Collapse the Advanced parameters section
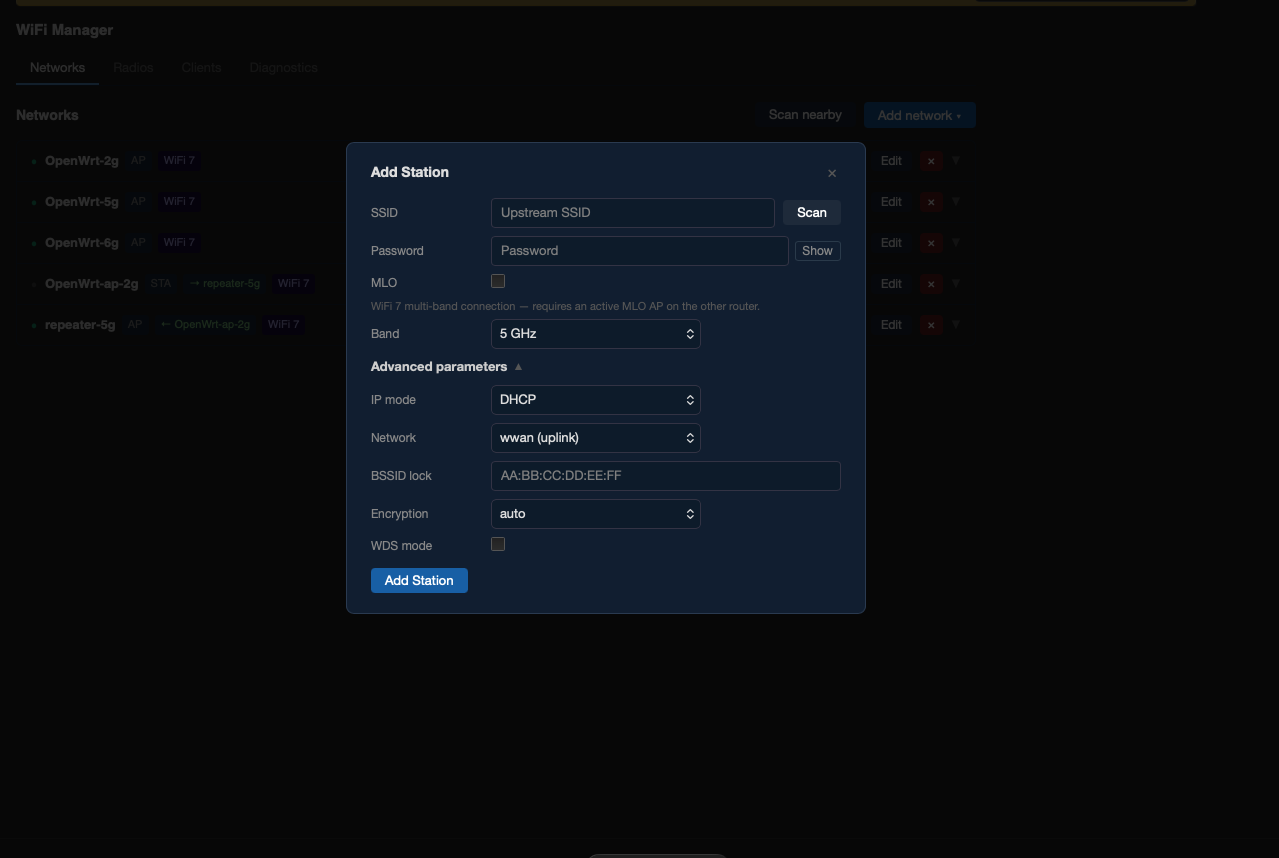Image resolution: width=1279 pixels, height=858 pixels. click(447, 366)
